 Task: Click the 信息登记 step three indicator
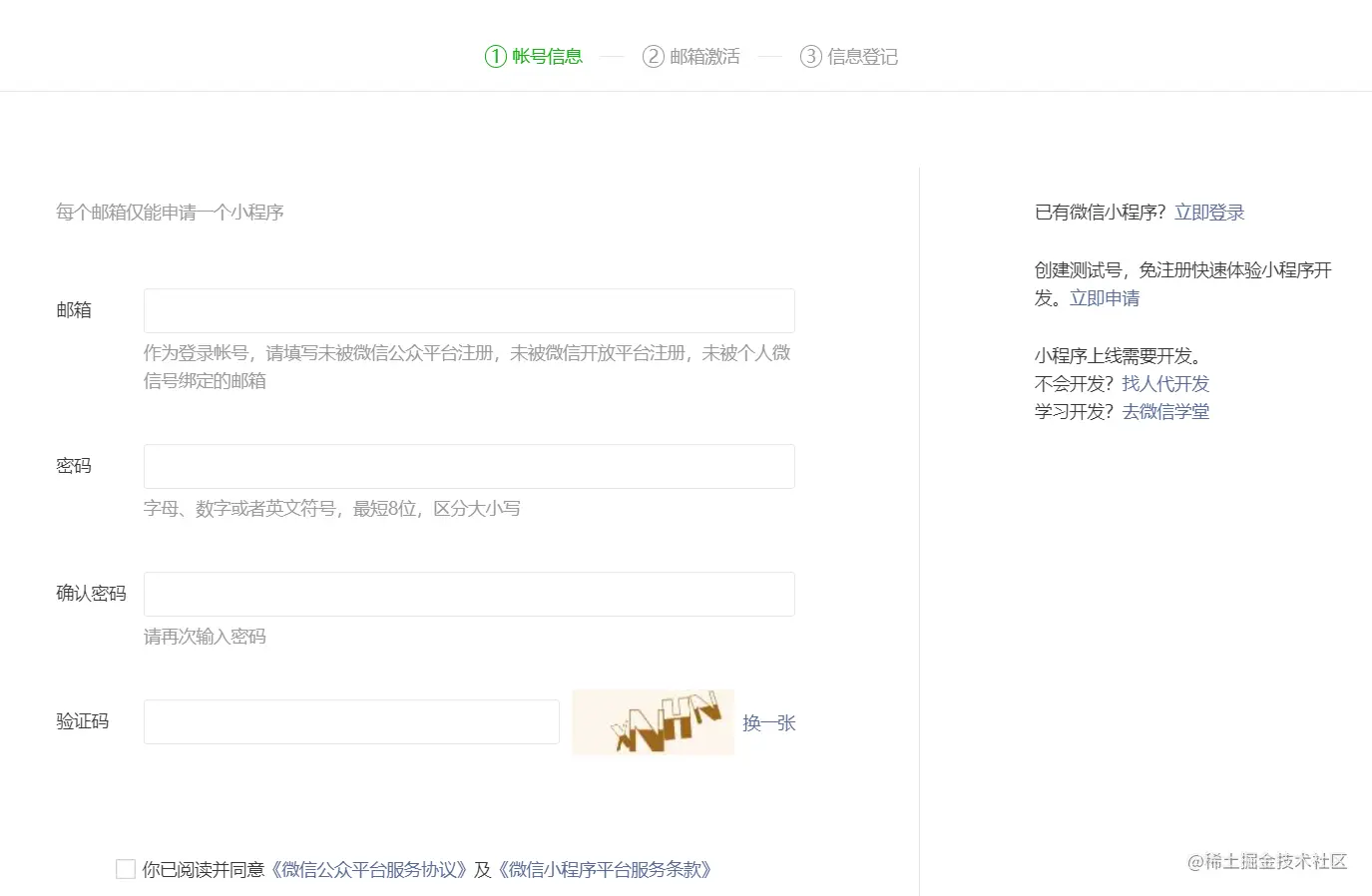pyautogui.click(x=849, y=57)
